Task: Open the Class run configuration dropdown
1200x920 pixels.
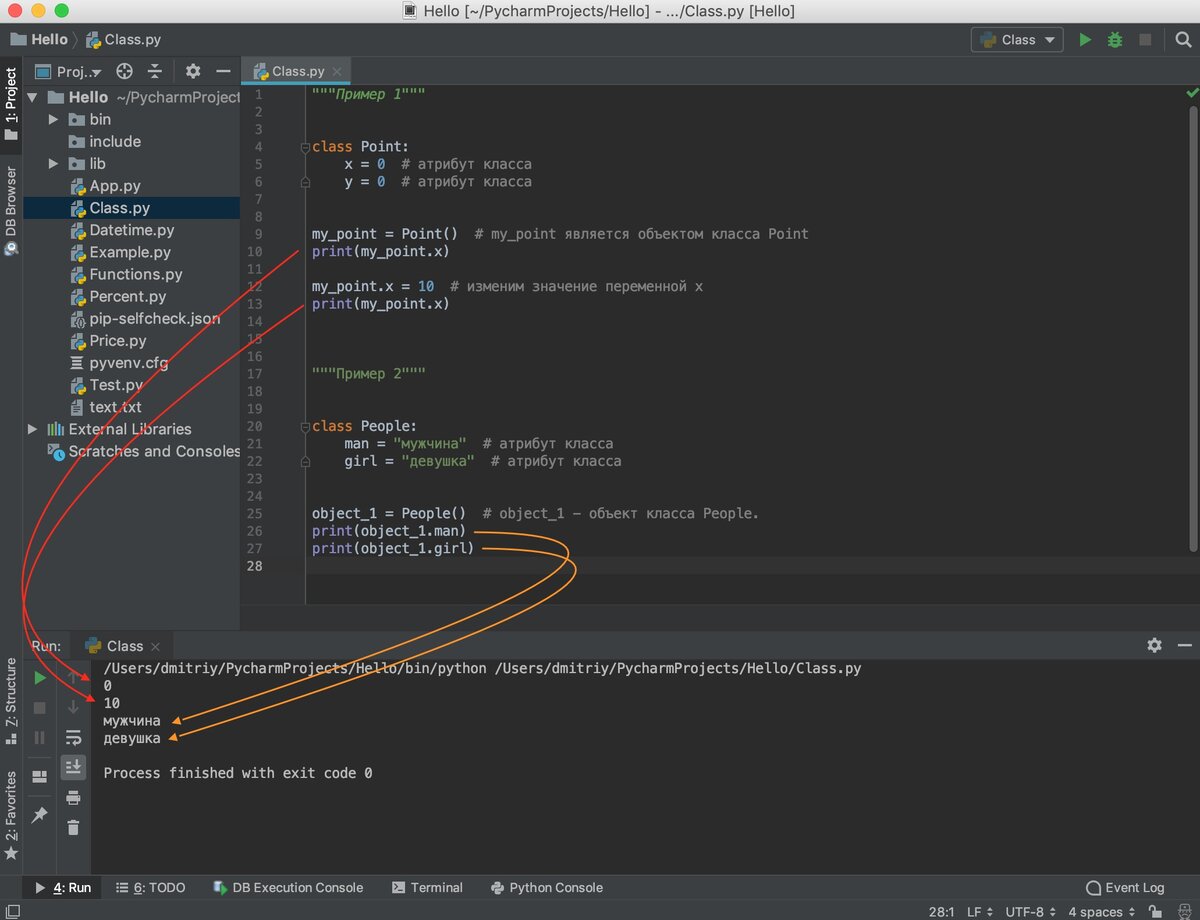Action: click(1017, 40)
